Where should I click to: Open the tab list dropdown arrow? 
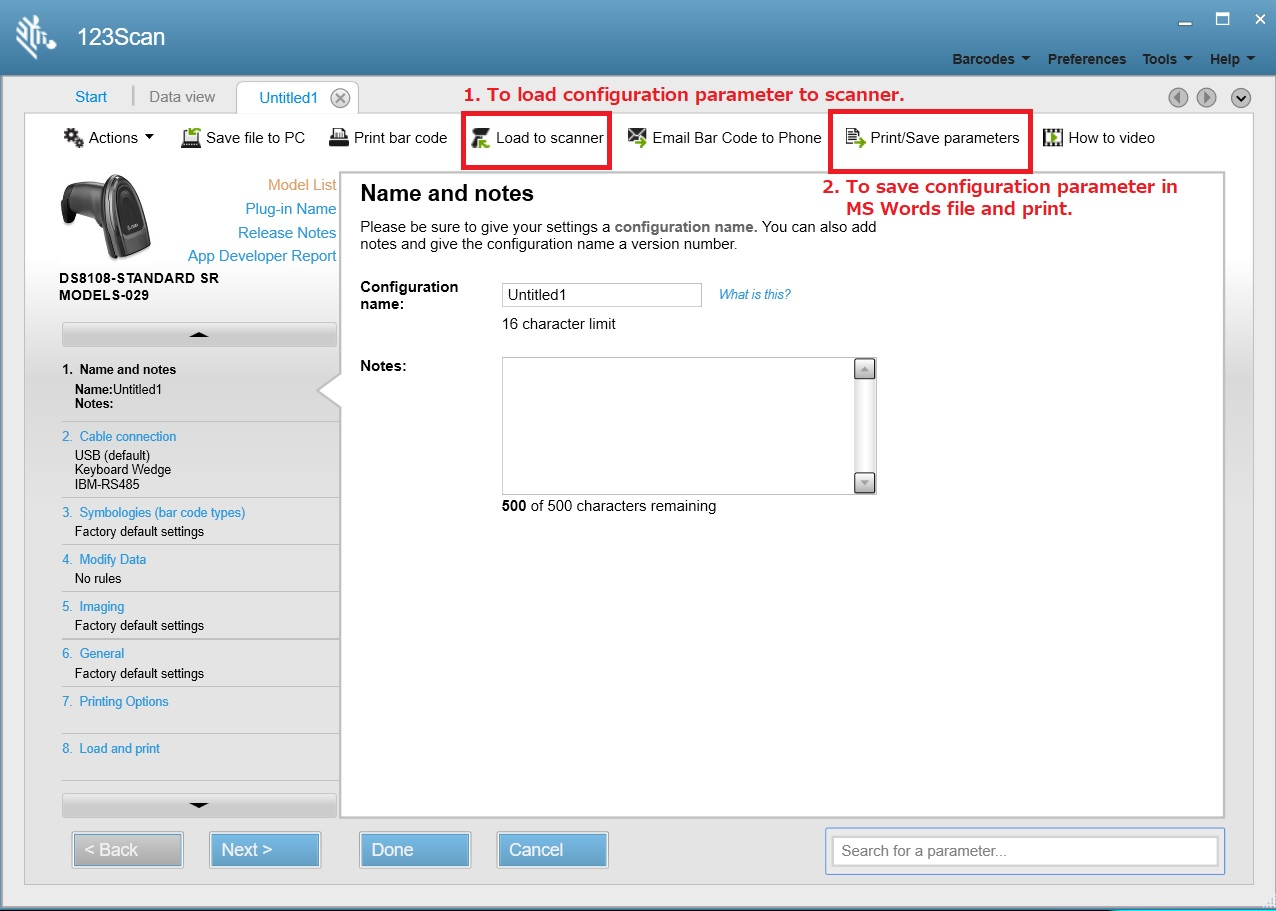pyautogui.click(x=1241, y=98)
